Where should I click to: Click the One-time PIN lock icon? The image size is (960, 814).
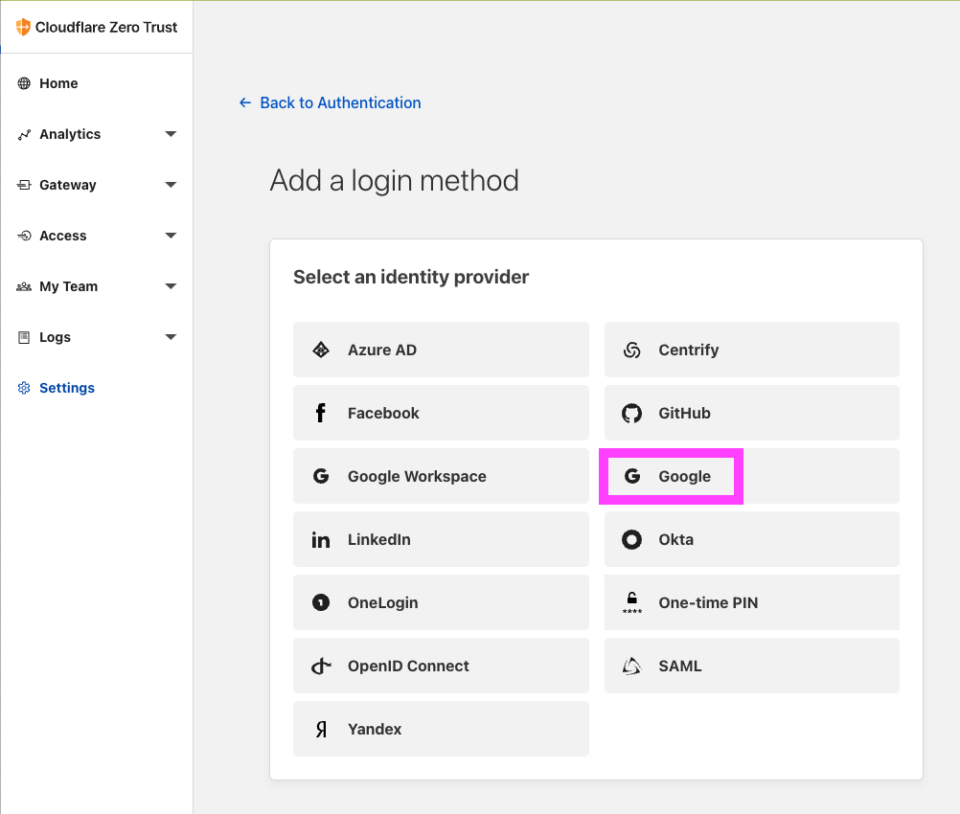[x=632, y=603]
